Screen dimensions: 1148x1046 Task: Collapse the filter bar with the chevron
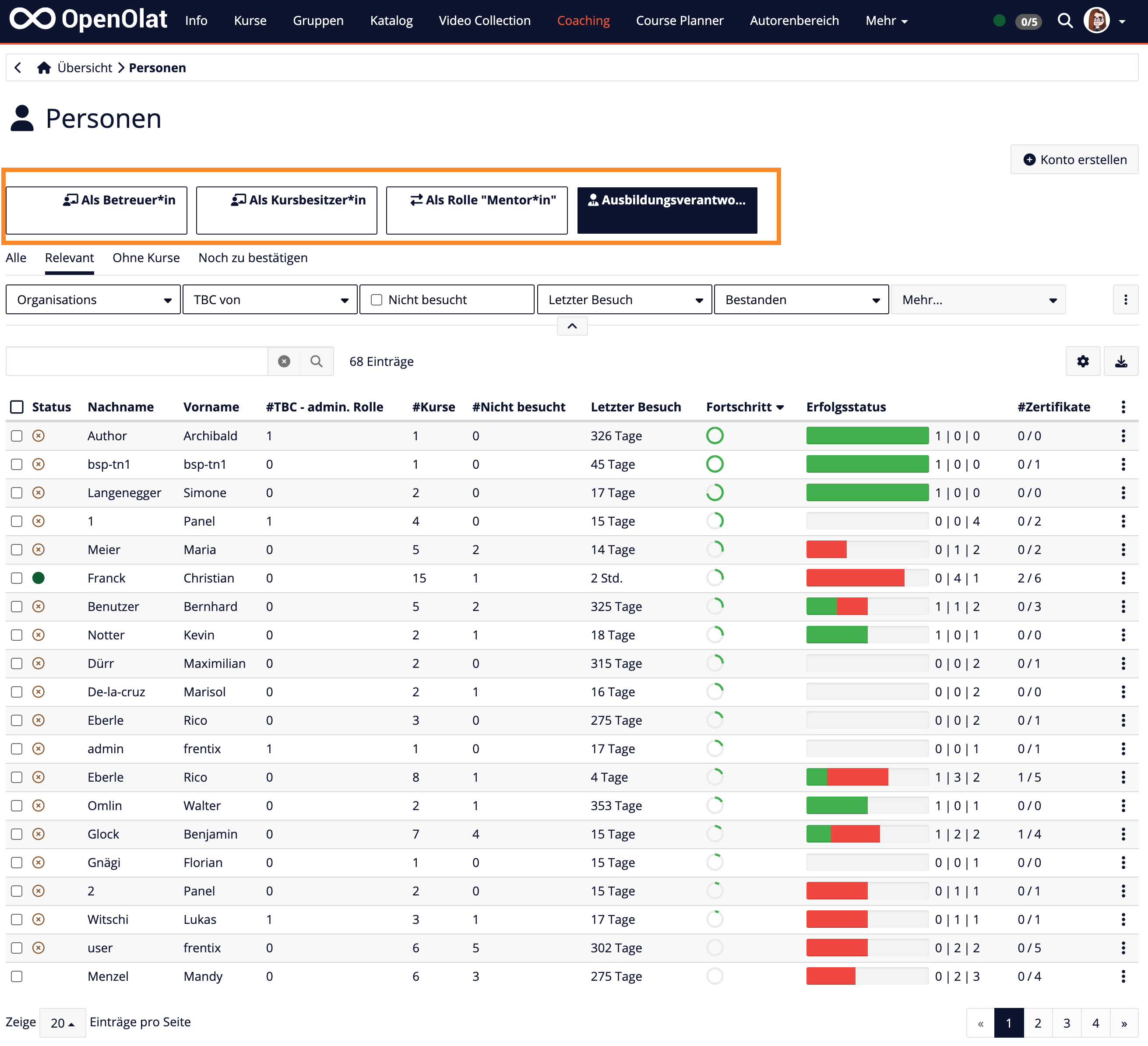pos(572,326)
